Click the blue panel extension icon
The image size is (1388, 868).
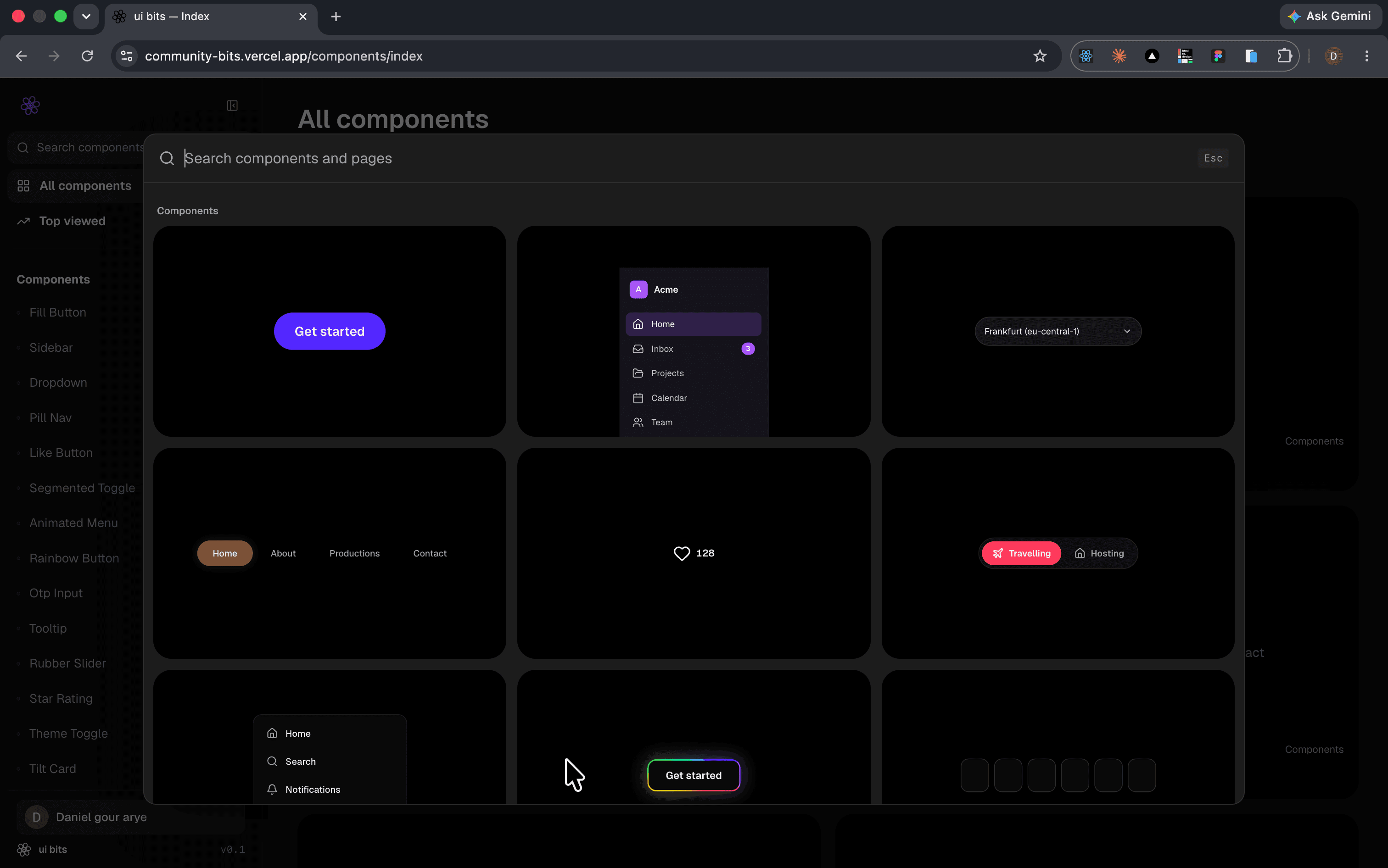(1251, 56)
